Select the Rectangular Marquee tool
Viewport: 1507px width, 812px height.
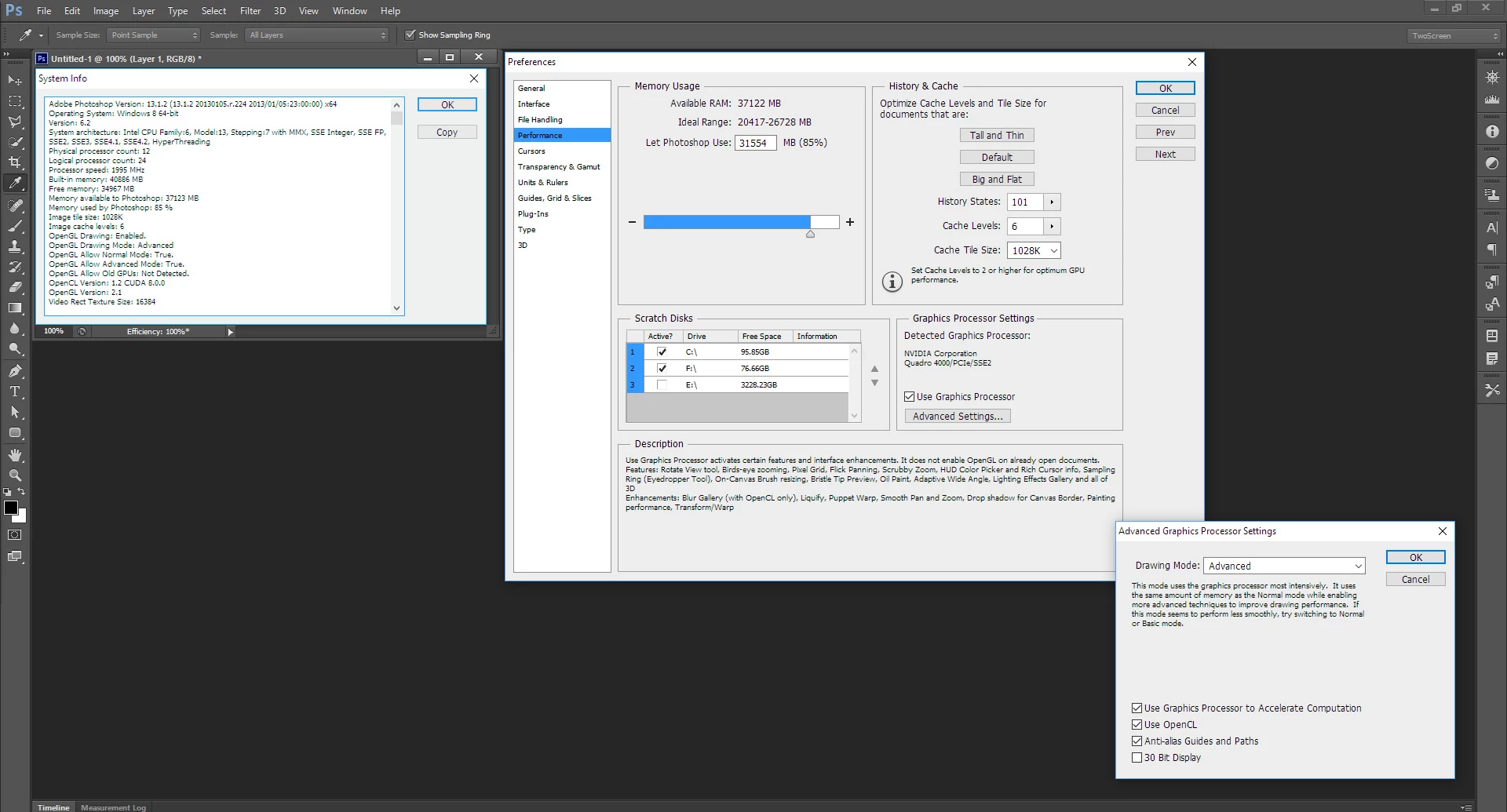pyautogui.click(x=15, y=101)
